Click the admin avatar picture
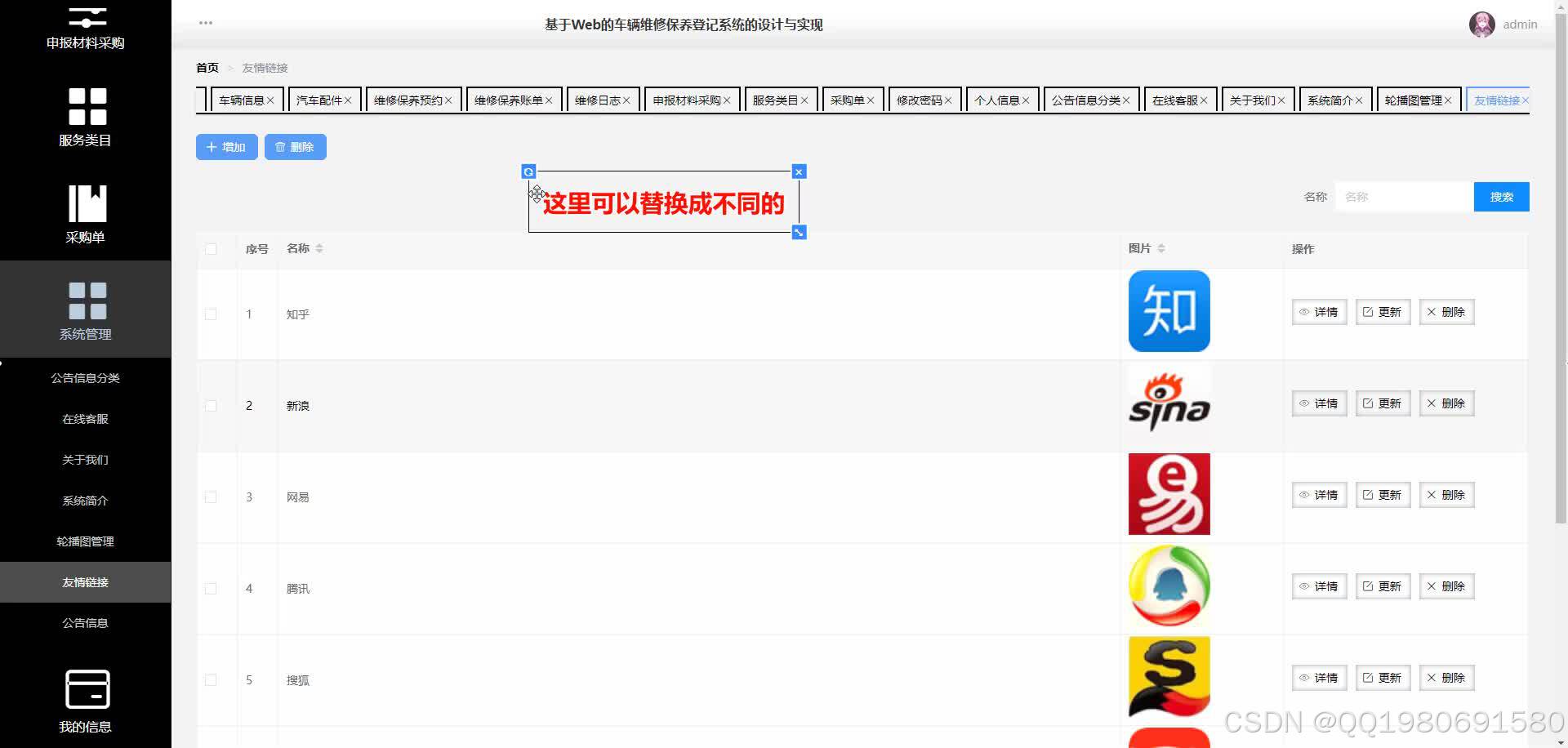Image resolution: width=1568 pixels, height=748 pixels. click(1481, 24)
